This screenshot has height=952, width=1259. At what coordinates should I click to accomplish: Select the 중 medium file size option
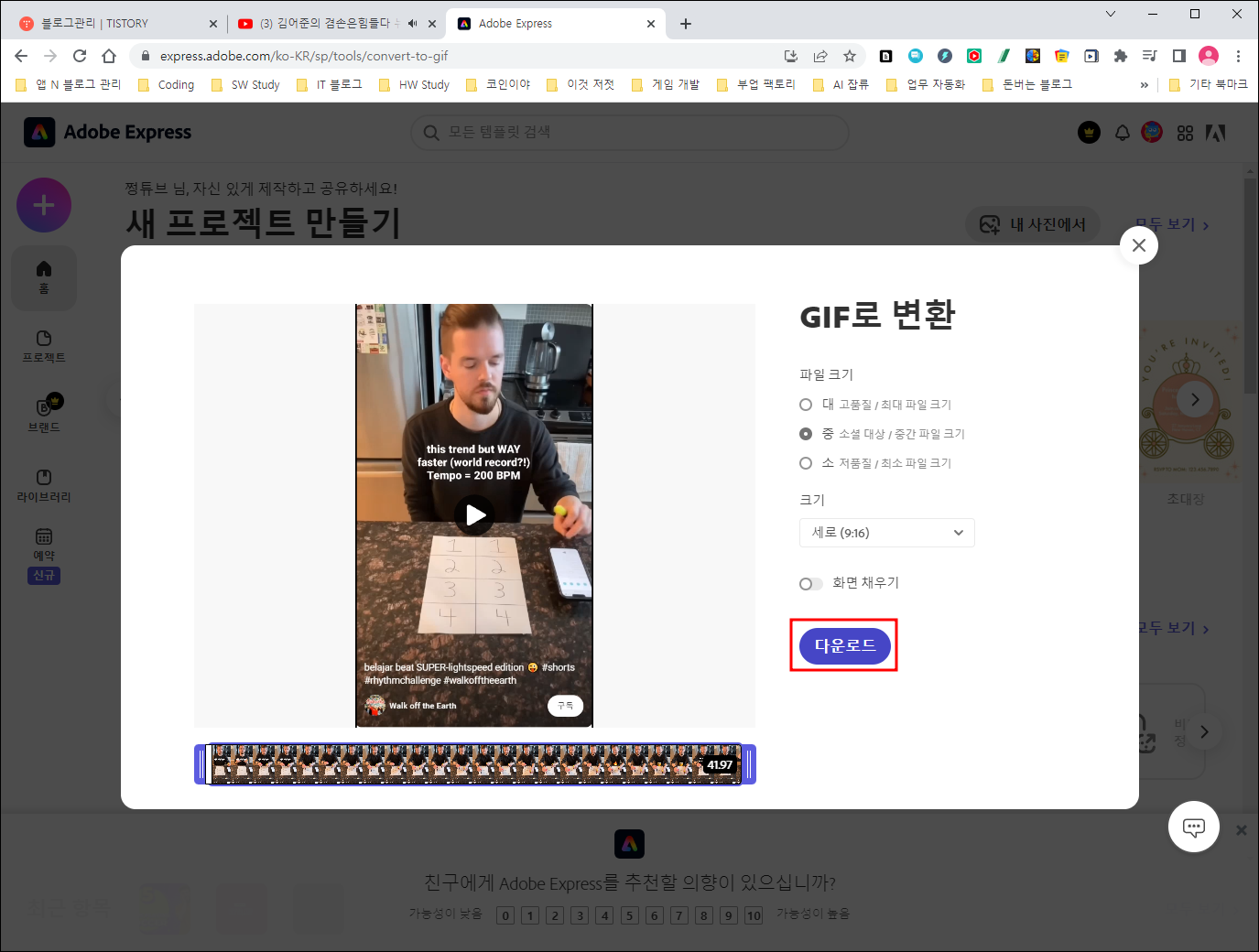[x=806, y=434]
